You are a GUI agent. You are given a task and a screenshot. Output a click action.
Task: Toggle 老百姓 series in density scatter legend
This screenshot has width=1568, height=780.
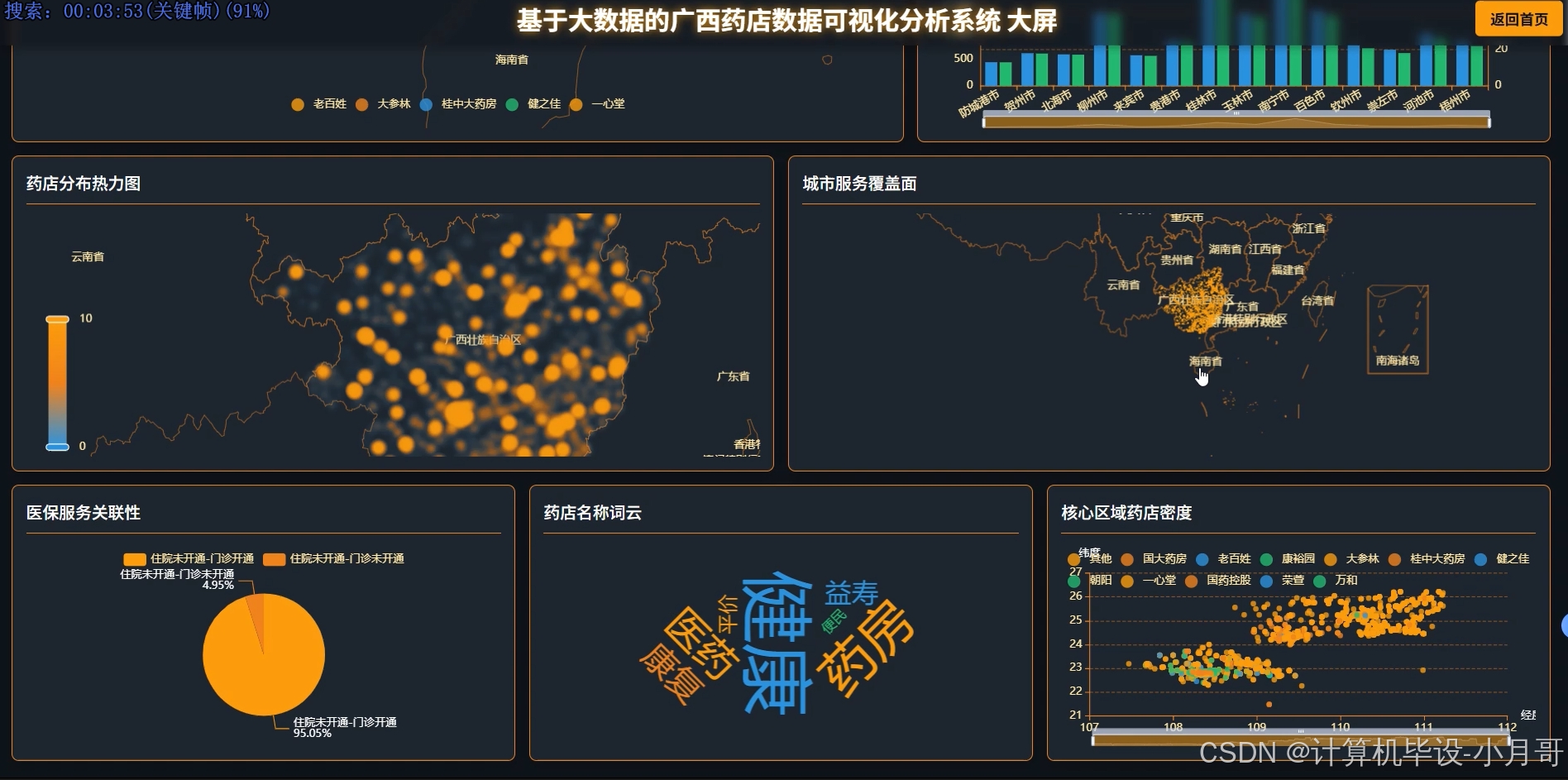pyautogui.click(x=1223, y=559)
